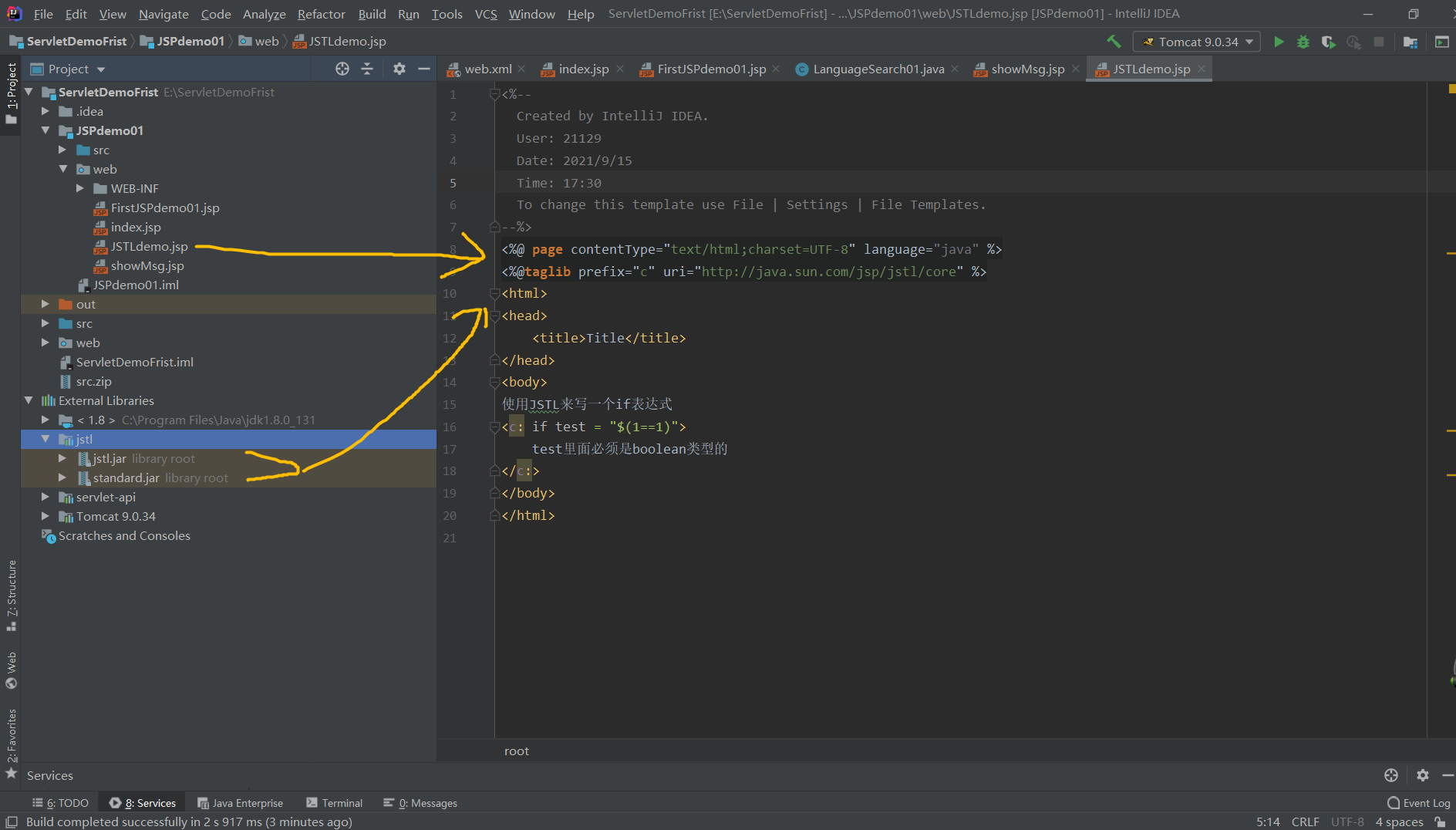Click the profiler run icon
The width and height of the screenshot is (1456, 830).
coord(1353,42)
